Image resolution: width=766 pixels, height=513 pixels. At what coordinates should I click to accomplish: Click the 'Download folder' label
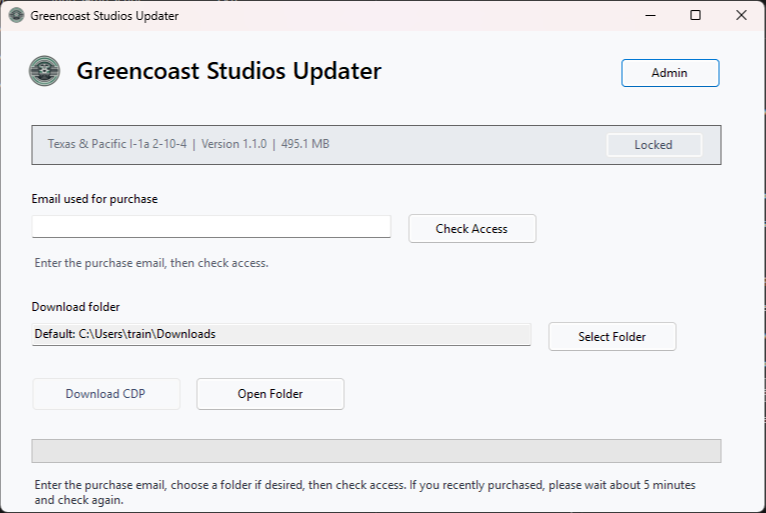tap(76, 307)
